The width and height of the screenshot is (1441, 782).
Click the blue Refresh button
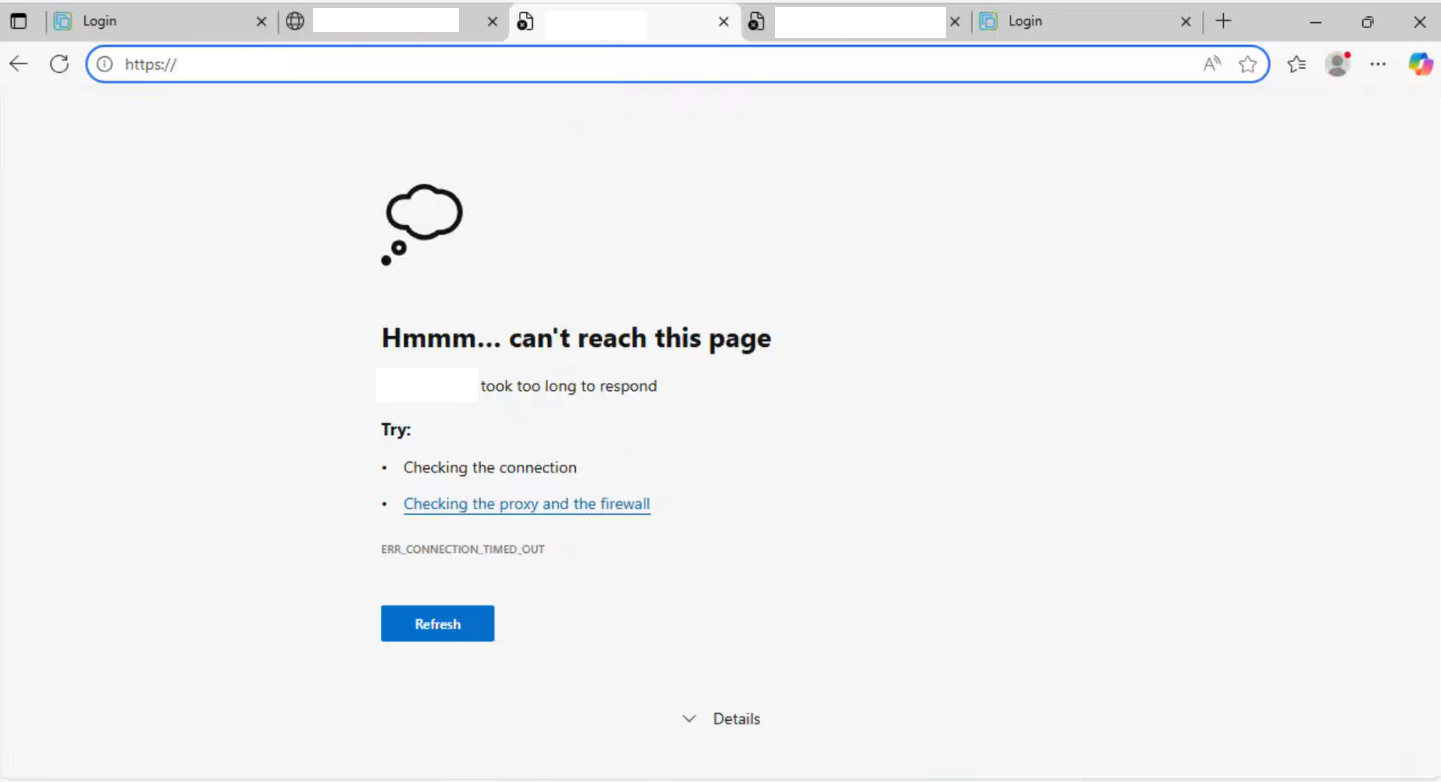[x=437, y=624]
